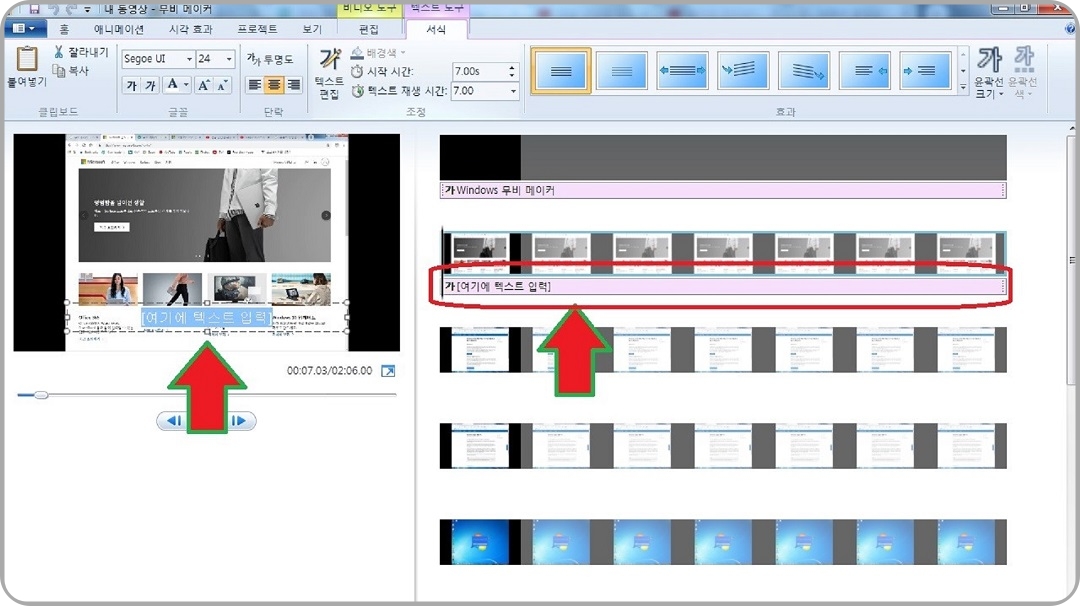Screen dimensions: 1080x606
Task: Click the start time 7.00s spinner arrows
Action: pyautogui.click(x=511, y=72)
